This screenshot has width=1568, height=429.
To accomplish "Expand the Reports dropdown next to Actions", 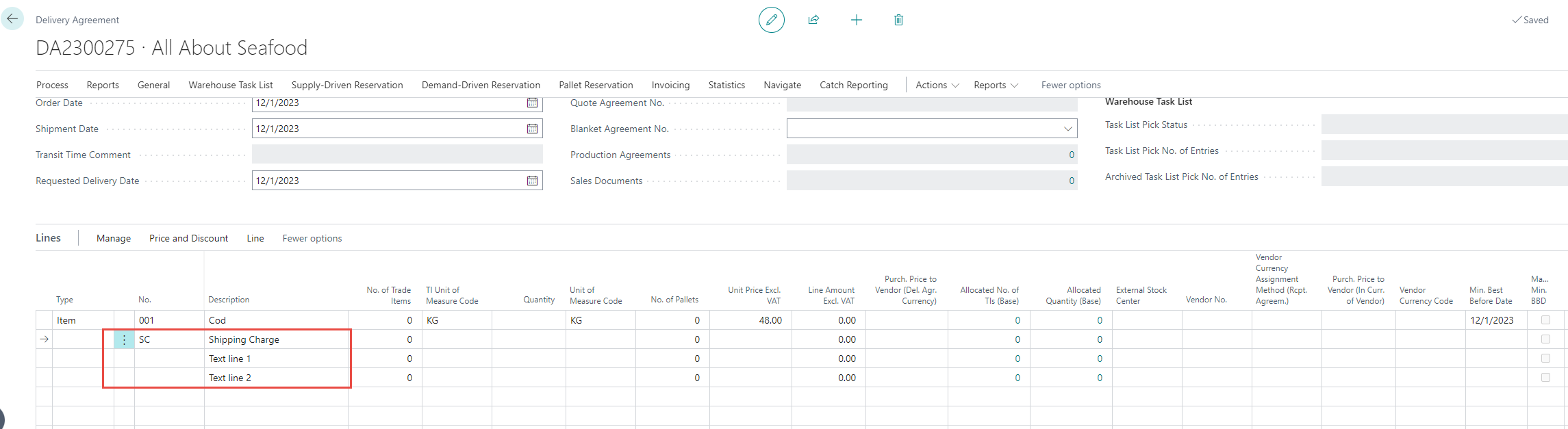I will (x=996, y=85).
